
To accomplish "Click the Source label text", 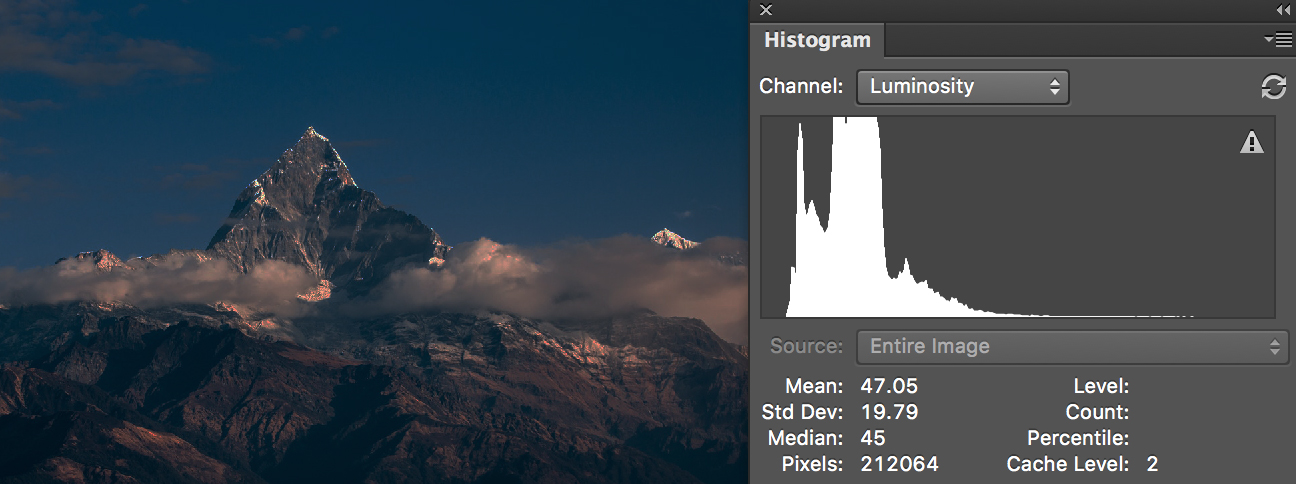I will tap(808, 347).
